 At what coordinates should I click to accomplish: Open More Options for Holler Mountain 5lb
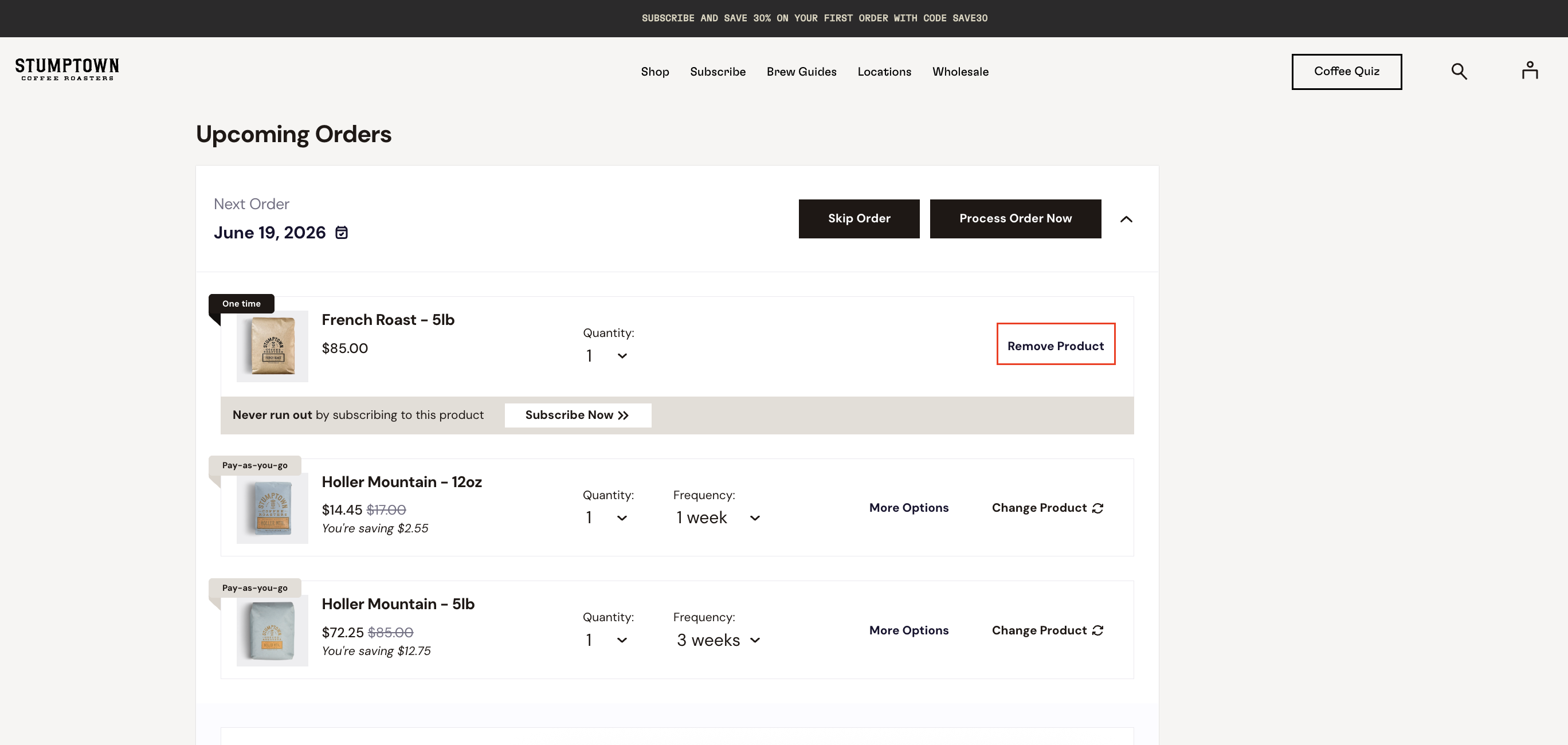tap(909, 630)
